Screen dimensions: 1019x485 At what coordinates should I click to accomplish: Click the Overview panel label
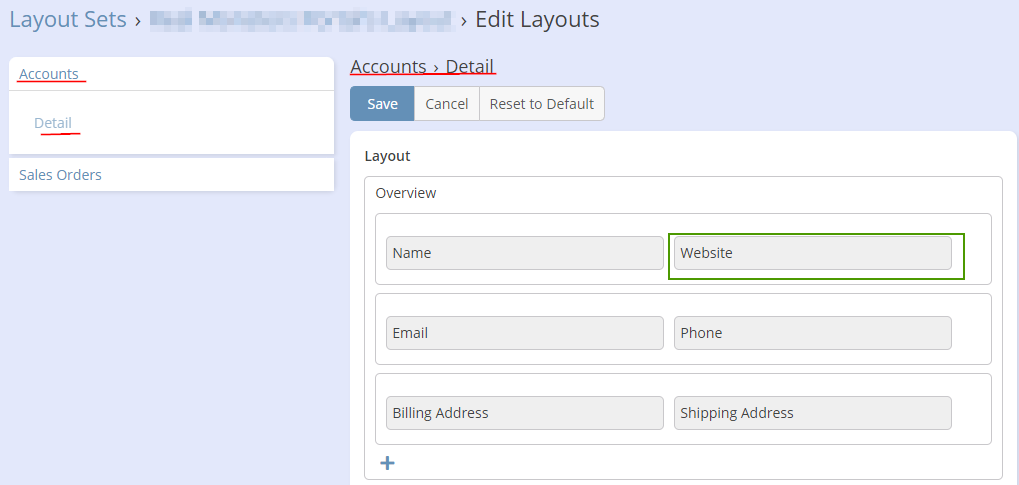(x=406, y=193)
